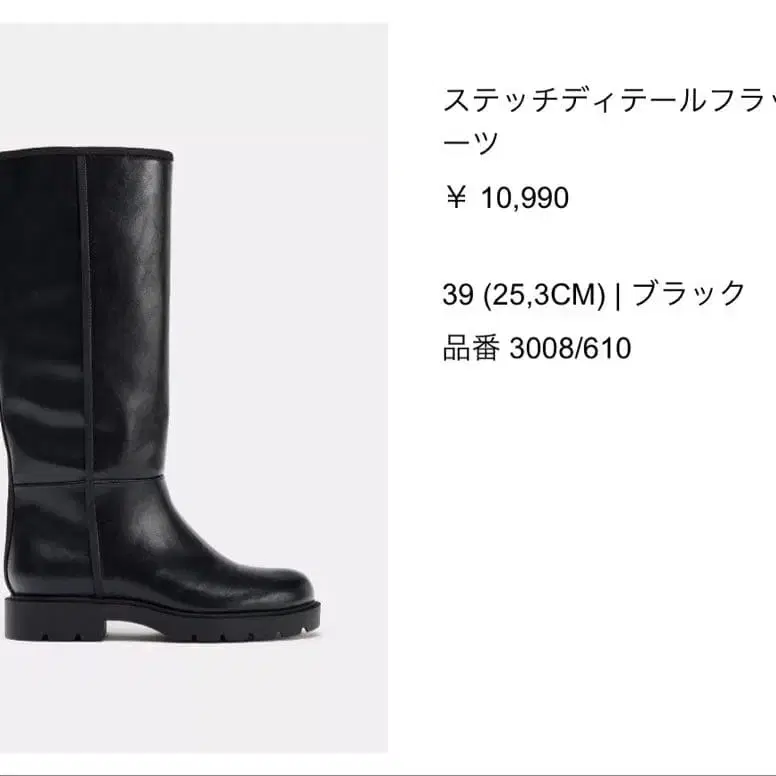
Task: Click the title's second line ーツ
Action: 470,143
